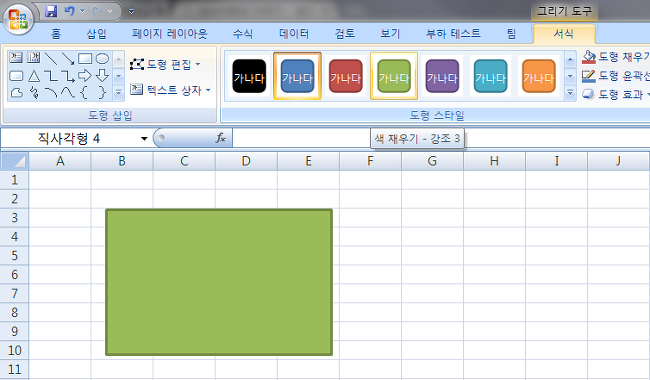Apply the red shape style
The image size is (650, 380).
click(x=346, y=76)
